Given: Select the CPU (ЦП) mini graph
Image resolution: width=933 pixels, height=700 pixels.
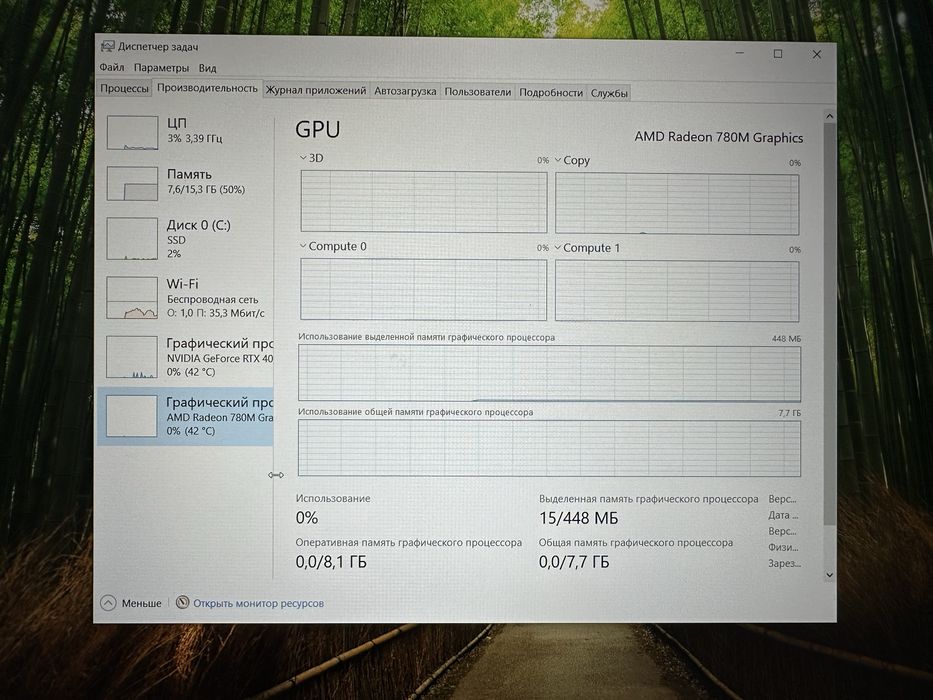Looking at the screenshot, I should 132,132.
